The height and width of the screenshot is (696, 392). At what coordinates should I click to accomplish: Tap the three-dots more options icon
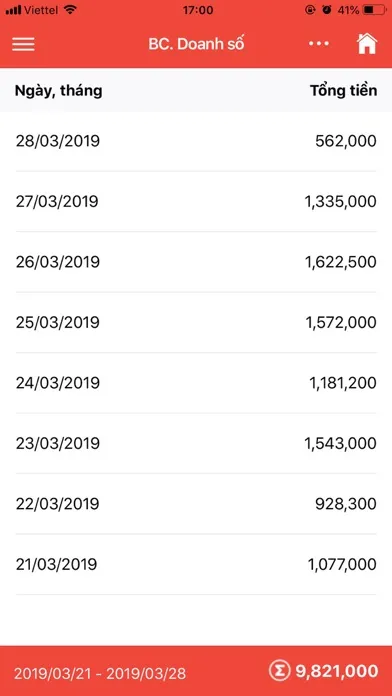click(319, 44)
